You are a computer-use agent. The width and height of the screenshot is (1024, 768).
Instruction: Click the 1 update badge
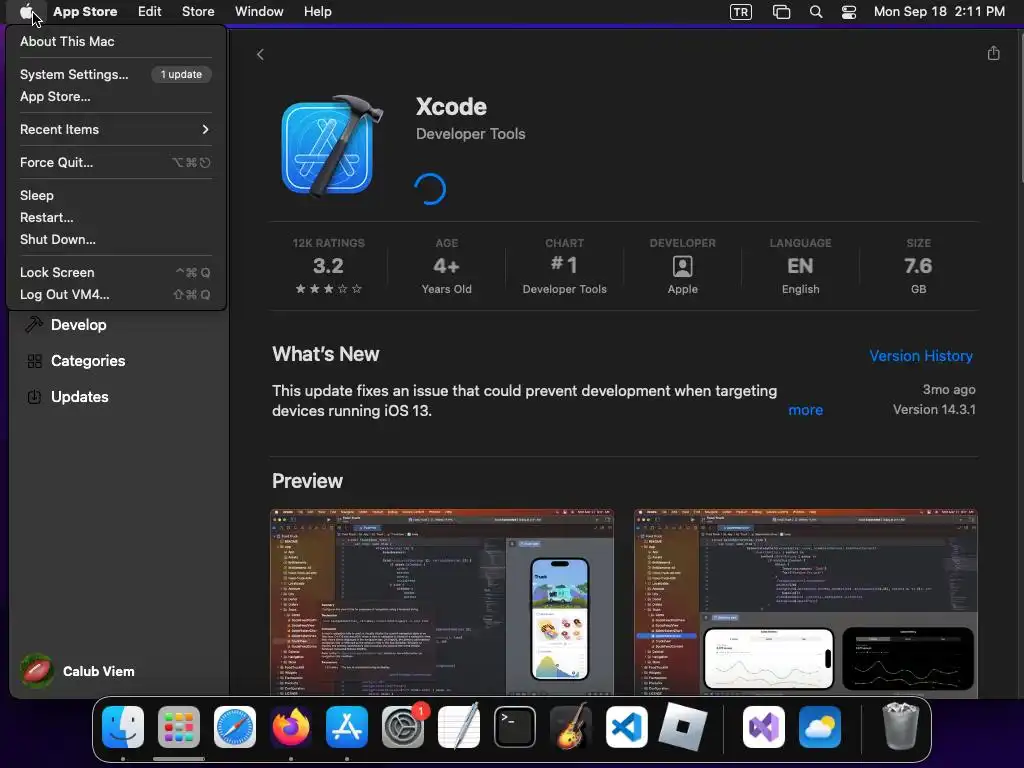coord(181,74)
